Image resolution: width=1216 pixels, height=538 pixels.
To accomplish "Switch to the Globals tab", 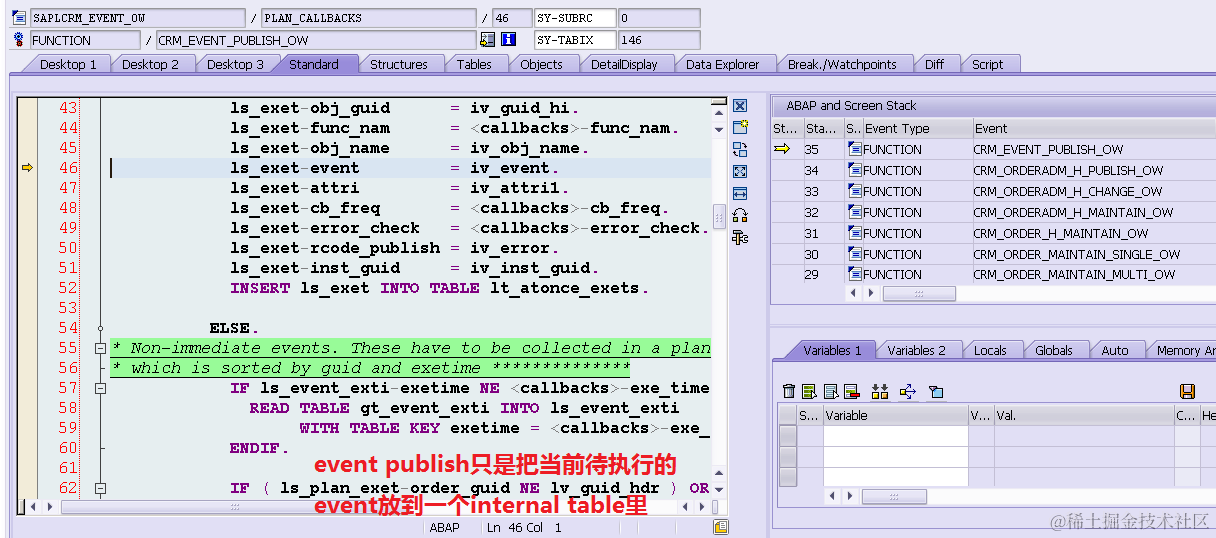I will pyautogui.click(x=1053, y=350).
